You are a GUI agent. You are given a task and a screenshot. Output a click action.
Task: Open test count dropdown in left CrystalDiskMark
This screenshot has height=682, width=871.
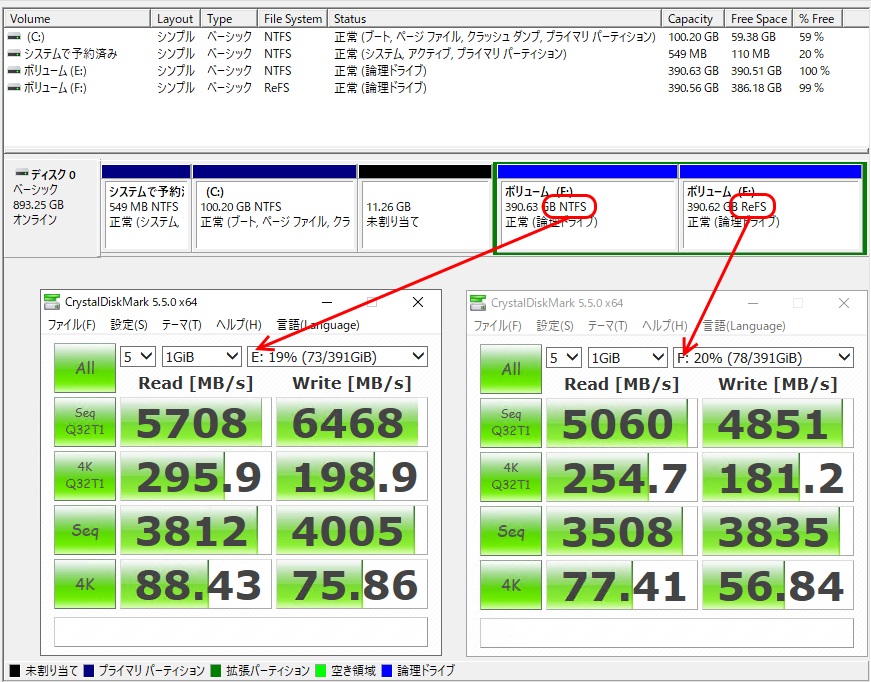[138, 357]
